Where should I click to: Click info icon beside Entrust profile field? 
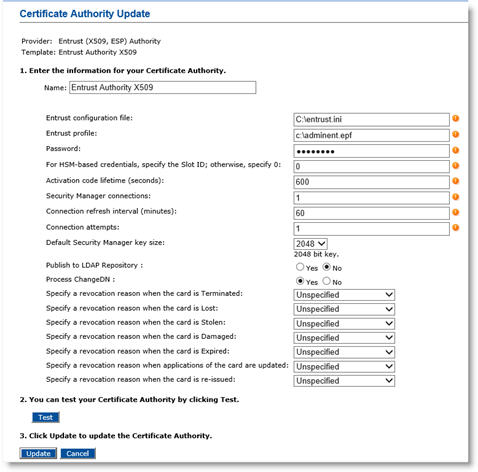pos(455,134)
